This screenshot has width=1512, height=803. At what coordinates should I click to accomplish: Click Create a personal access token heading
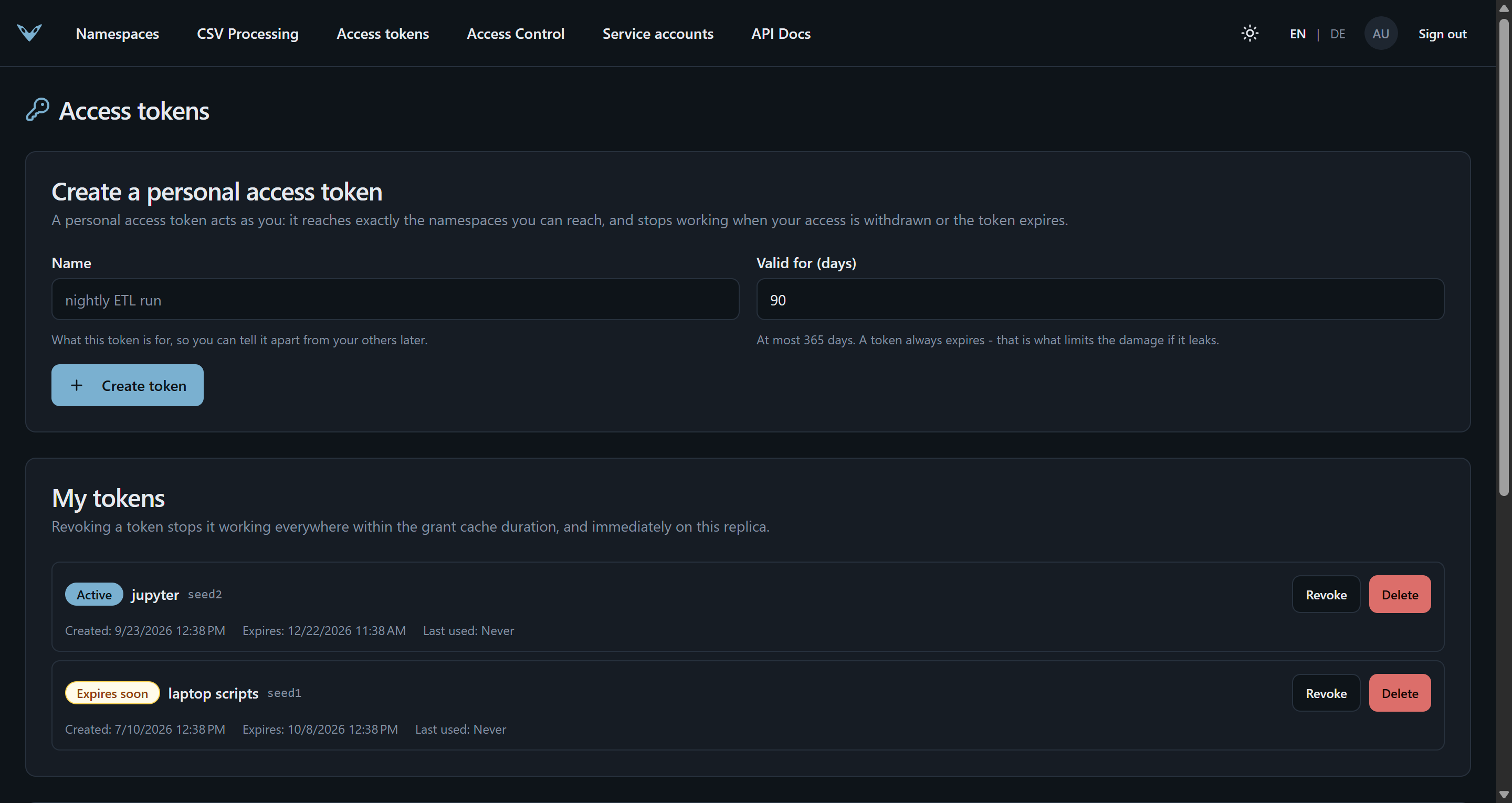coord(217,192)
